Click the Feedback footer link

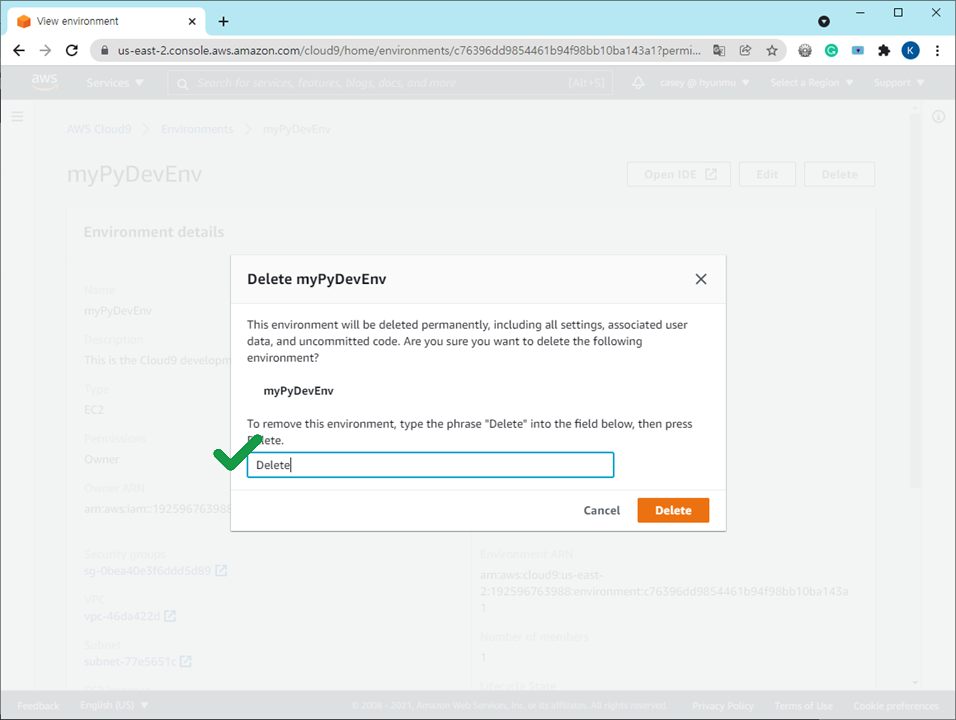click(38, 705)
